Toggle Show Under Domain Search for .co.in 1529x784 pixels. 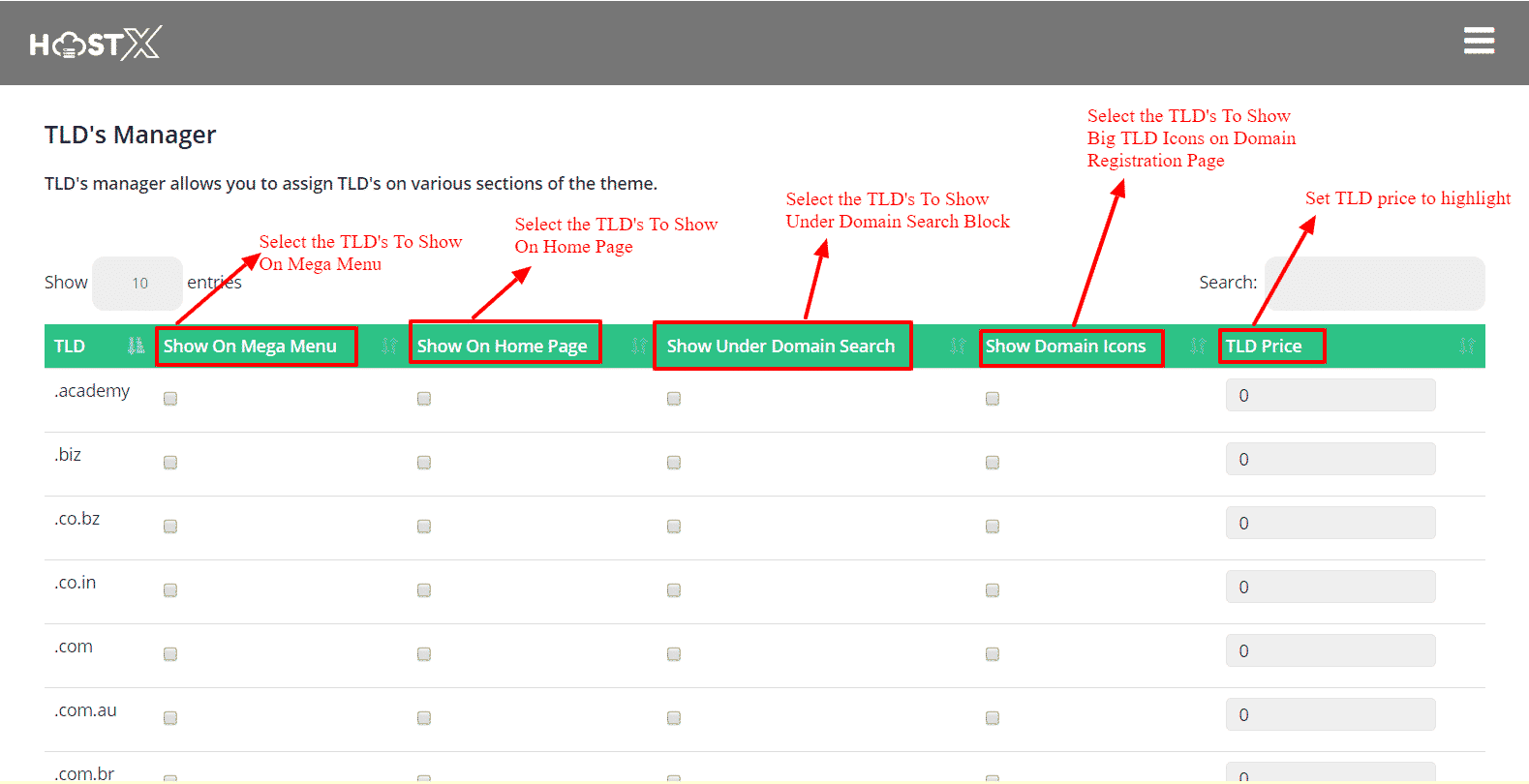pyautogui.click(x=674, y=590)
